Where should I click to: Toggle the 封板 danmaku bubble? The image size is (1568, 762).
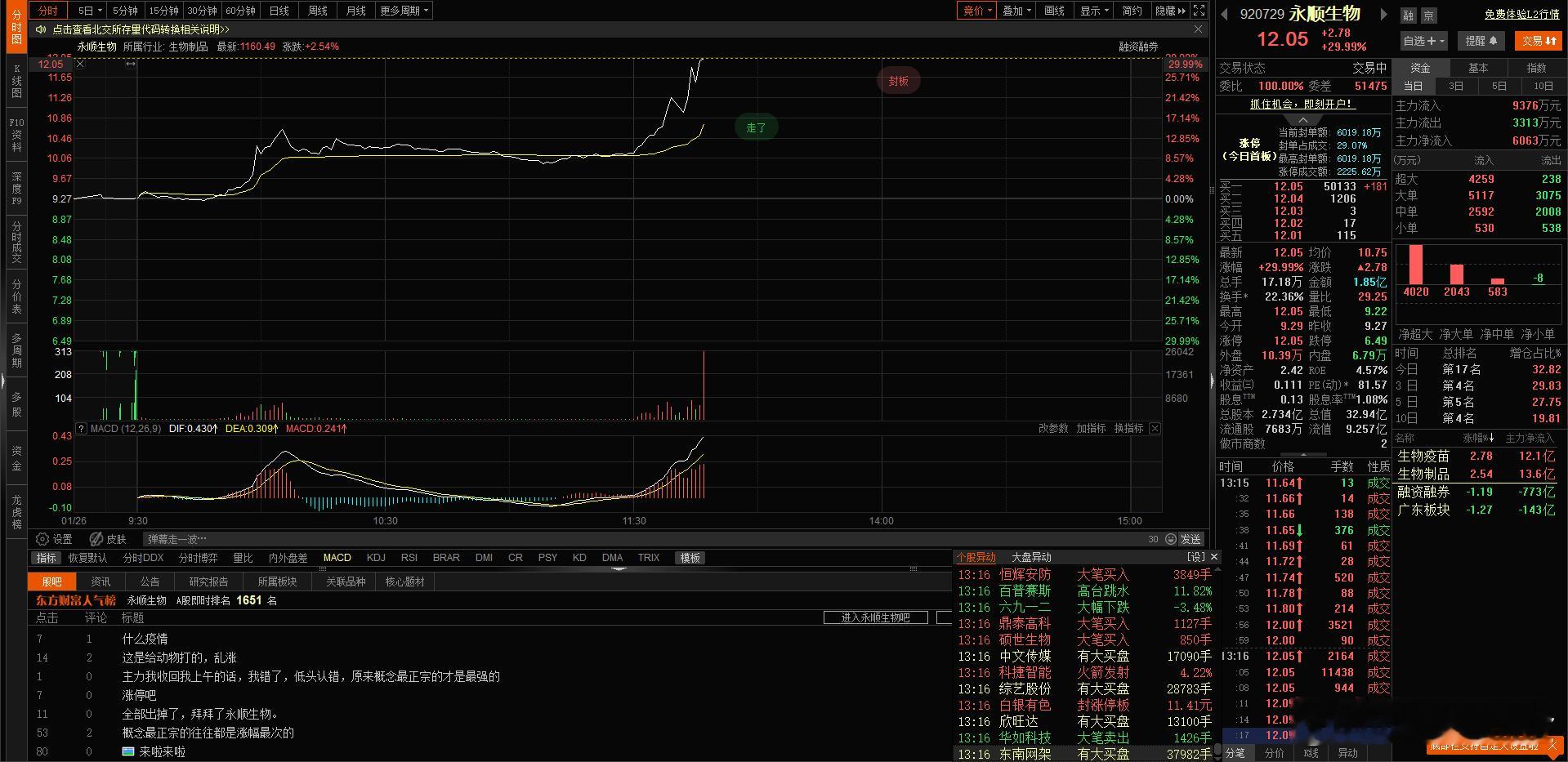[899, 81]
